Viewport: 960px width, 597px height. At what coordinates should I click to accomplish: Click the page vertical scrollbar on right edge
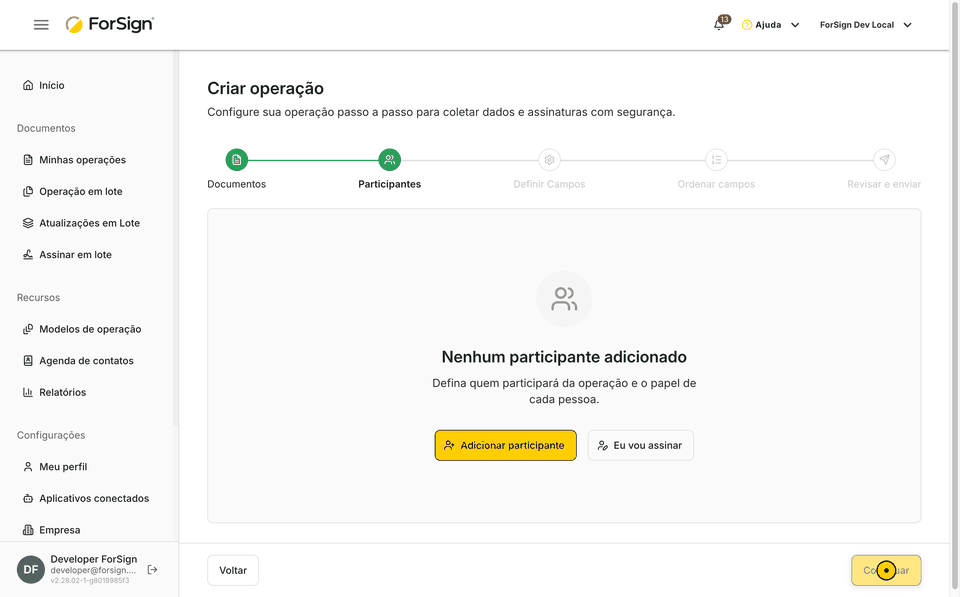point(954,298)
